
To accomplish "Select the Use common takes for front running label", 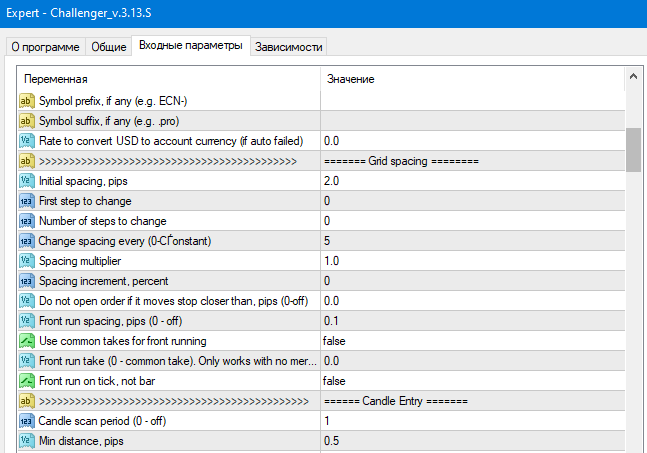I will pyautogui.click(x=123, y=341).
